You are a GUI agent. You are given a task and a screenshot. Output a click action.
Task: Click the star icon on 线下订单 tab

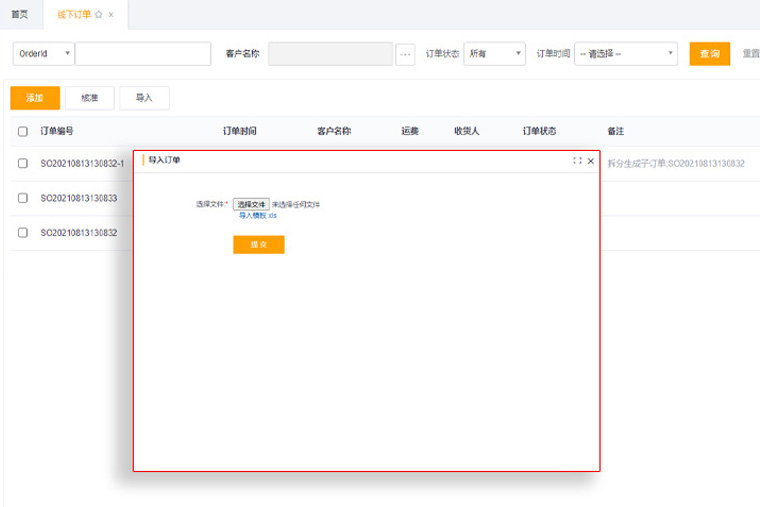[98, 15]
